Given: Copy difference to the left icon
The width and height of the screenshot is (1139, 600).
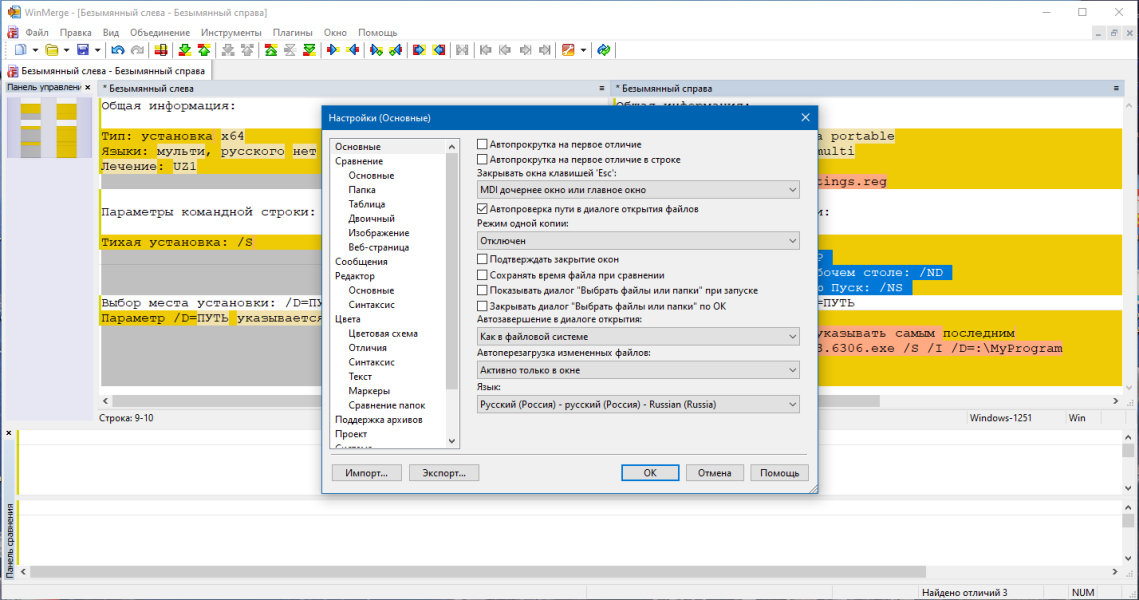Looking at the screenshot, I should pos(353,50).
